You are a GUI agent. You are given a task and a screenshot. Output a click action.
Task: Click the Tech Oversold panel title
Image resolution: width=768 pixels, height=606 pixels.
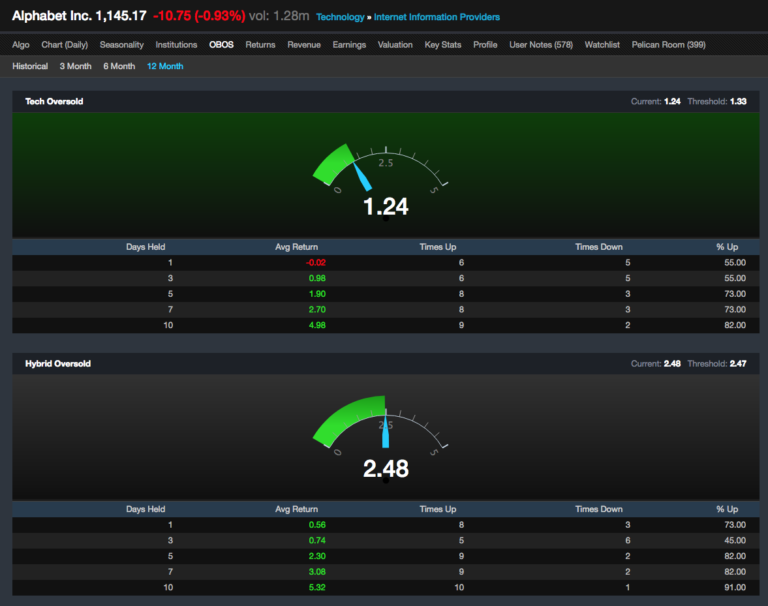click(54, 101)
